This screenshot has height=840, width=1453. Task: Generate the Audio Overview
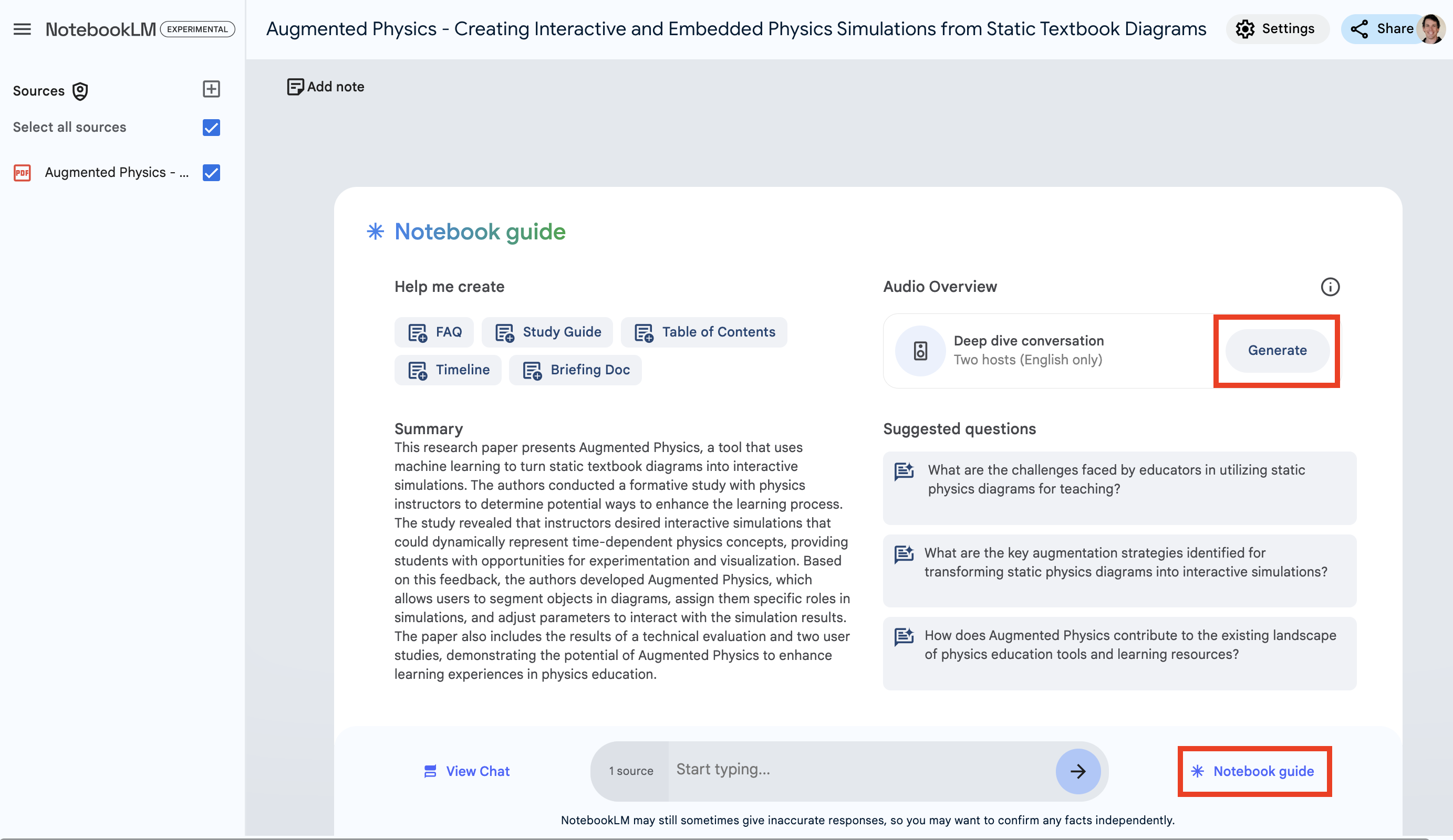pos(1277,350)
